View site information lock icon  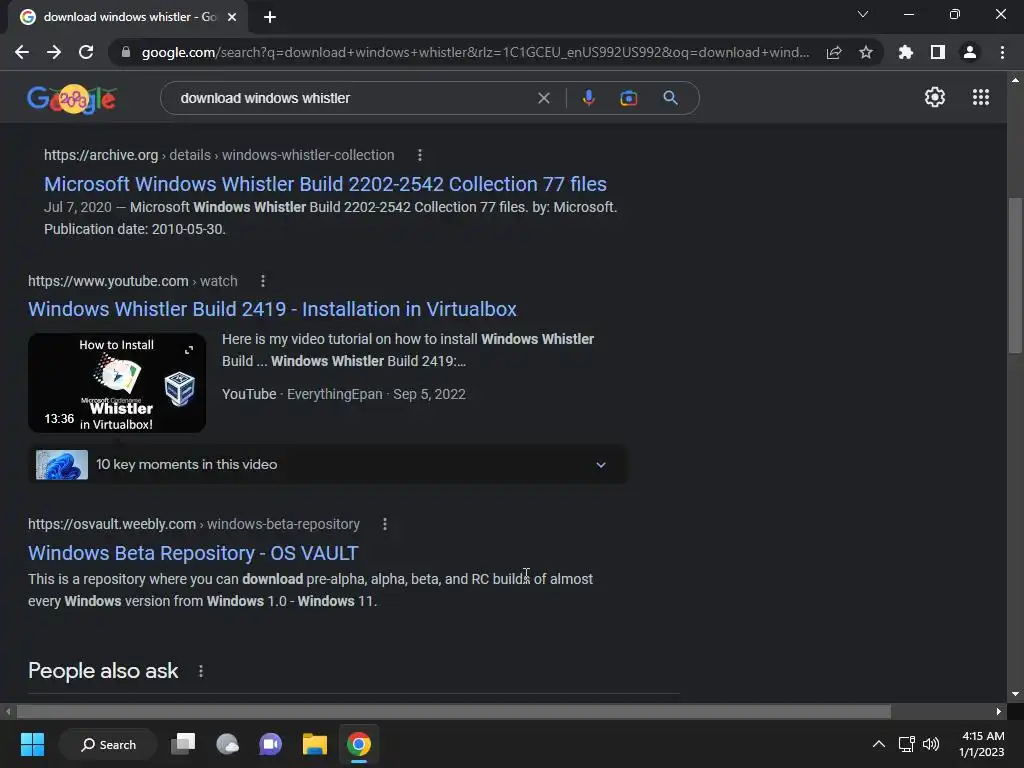coord(126,52)
